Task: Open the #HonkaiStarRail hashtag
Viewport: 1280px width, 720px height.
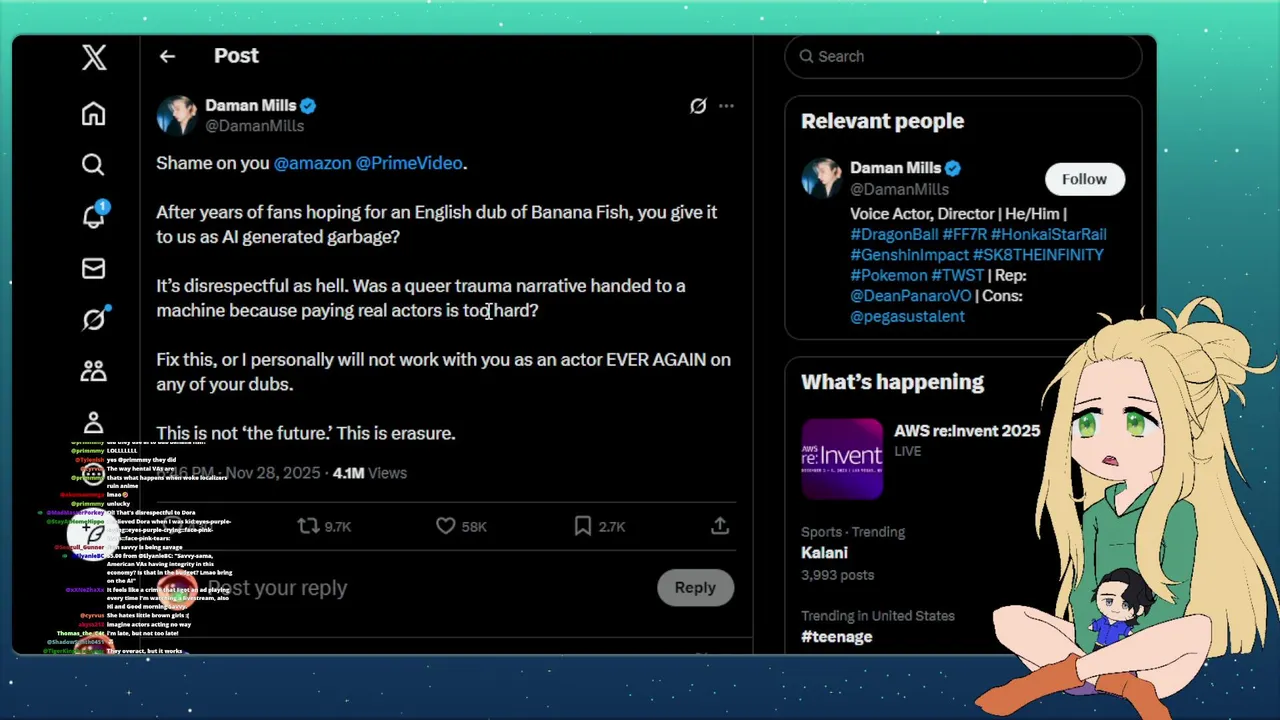Action: [x=1048, y=234]
